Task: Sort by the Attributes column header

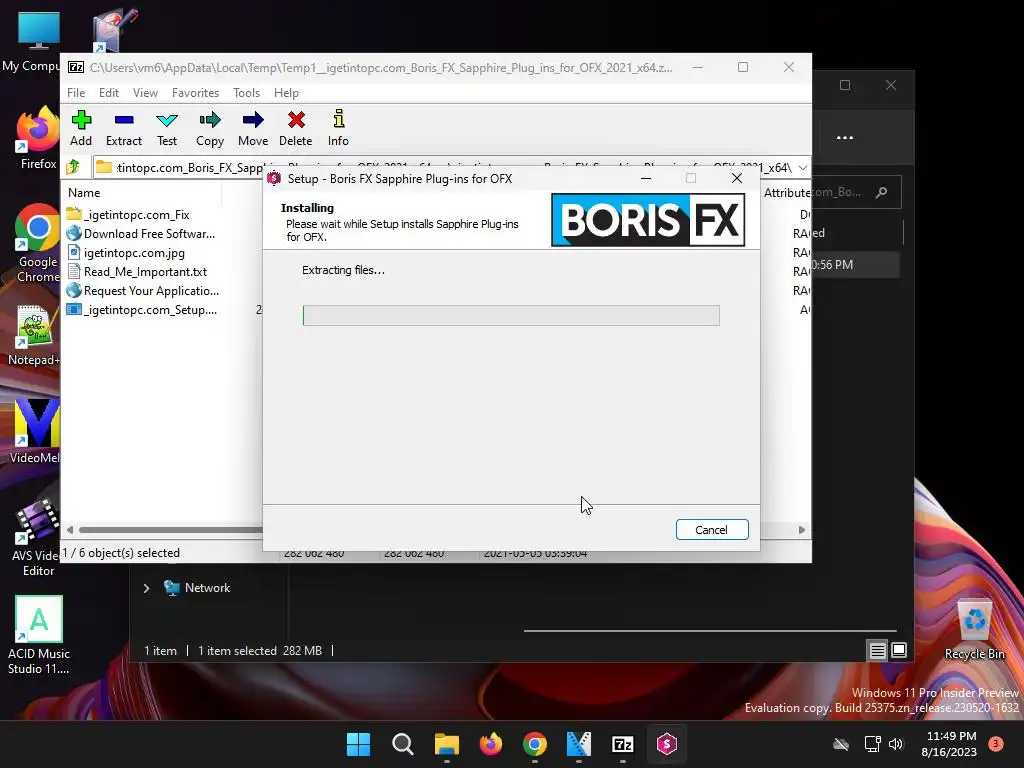Action: pos(786,193)
